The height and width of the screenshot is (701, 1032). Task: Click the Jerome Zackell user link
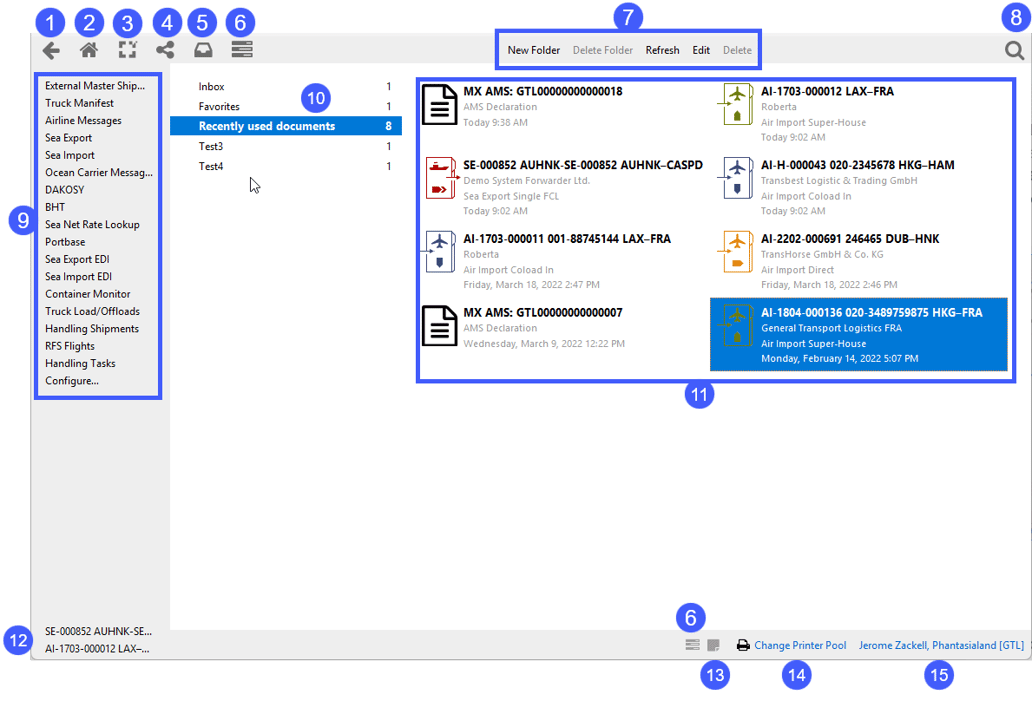click(941, 646)
